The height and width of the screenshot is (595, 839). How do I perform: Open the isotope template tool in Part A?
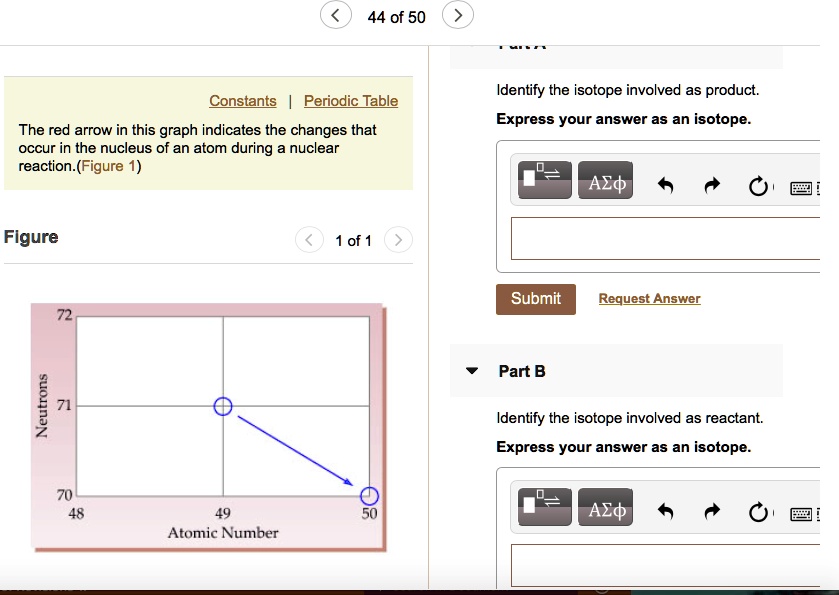coord(544,180)
